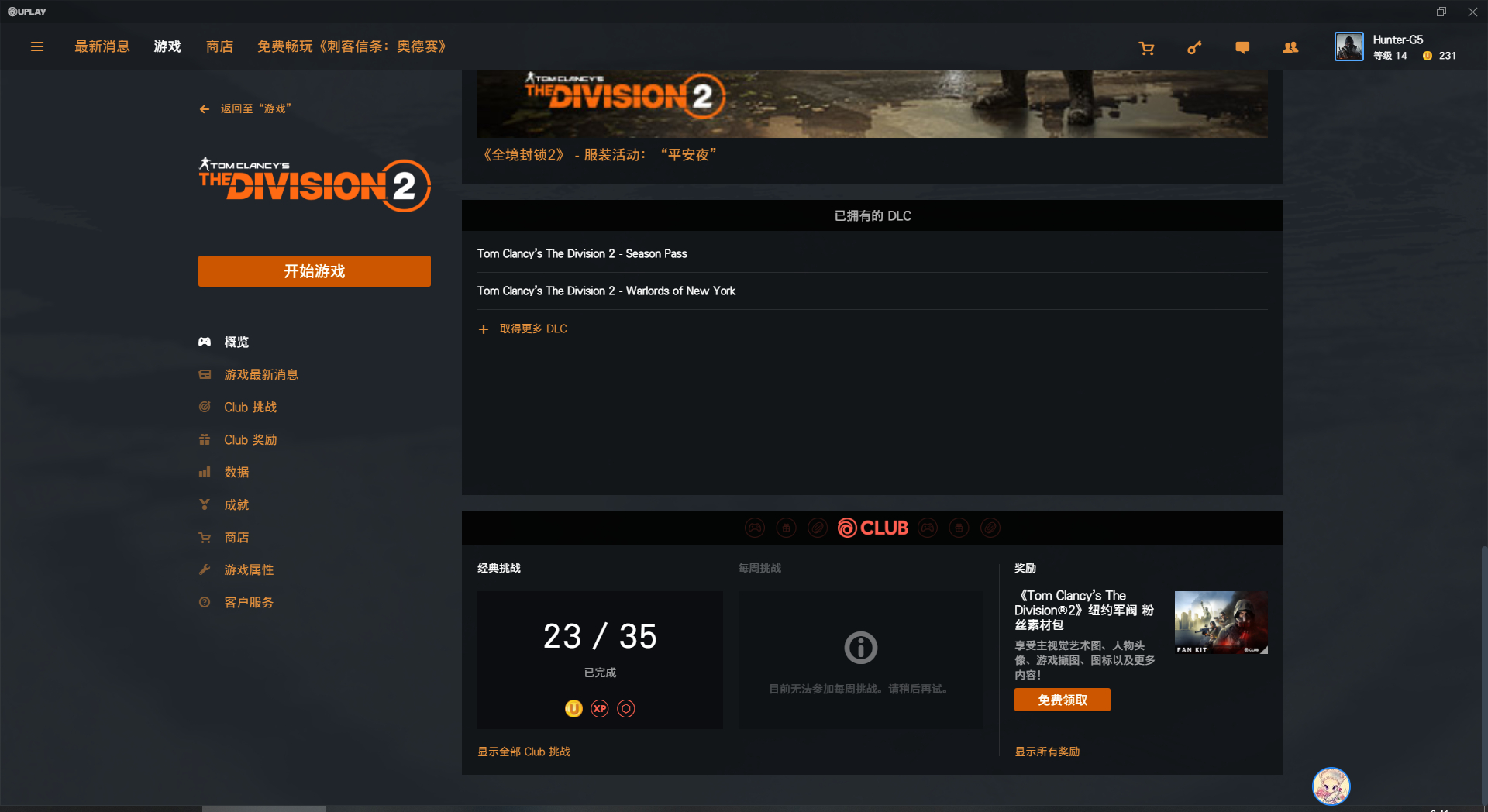Open the hamburger menu
The width and height of the screenshot is (1488, 812).
[x=36, y=46]
